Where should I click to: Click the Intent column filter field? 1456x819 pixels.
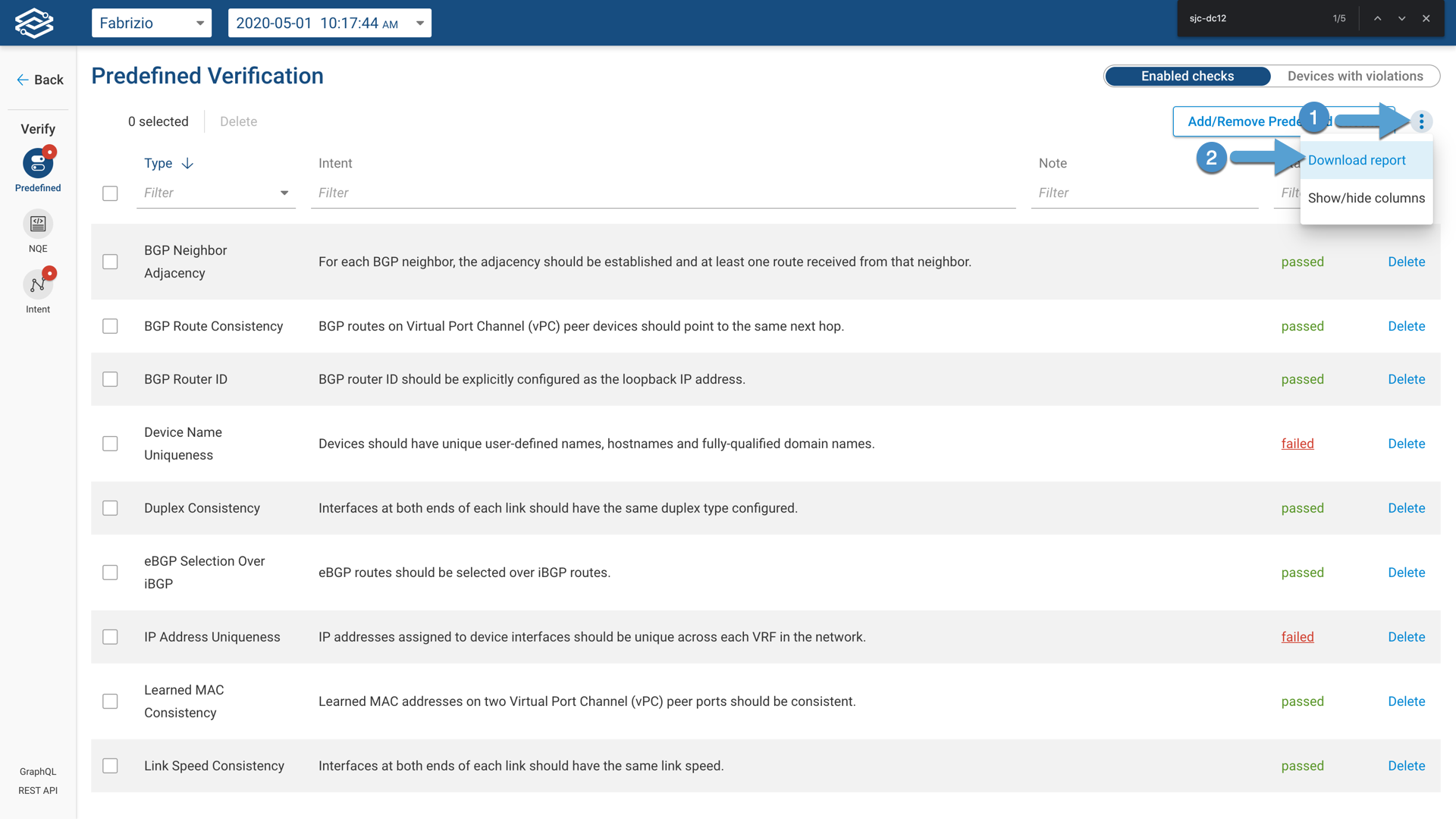(x=455, y=193)
